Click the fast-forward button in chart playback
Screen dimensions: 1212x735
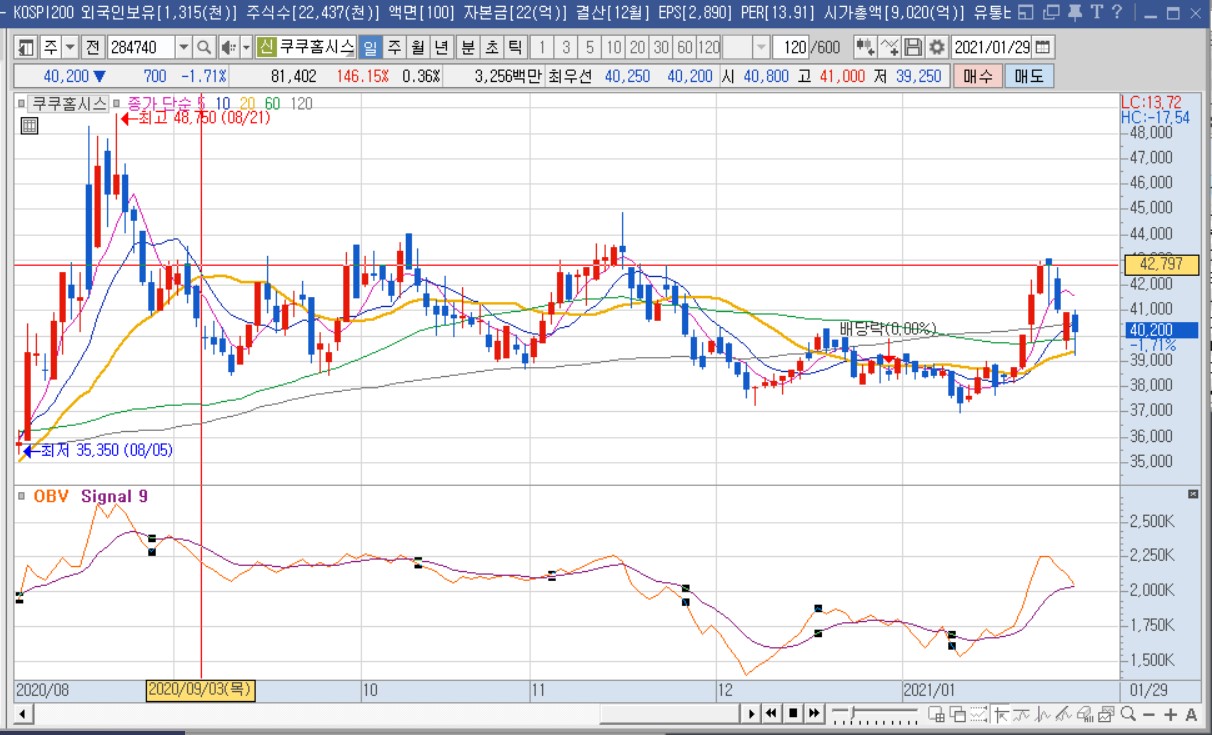tap(814, 714)
